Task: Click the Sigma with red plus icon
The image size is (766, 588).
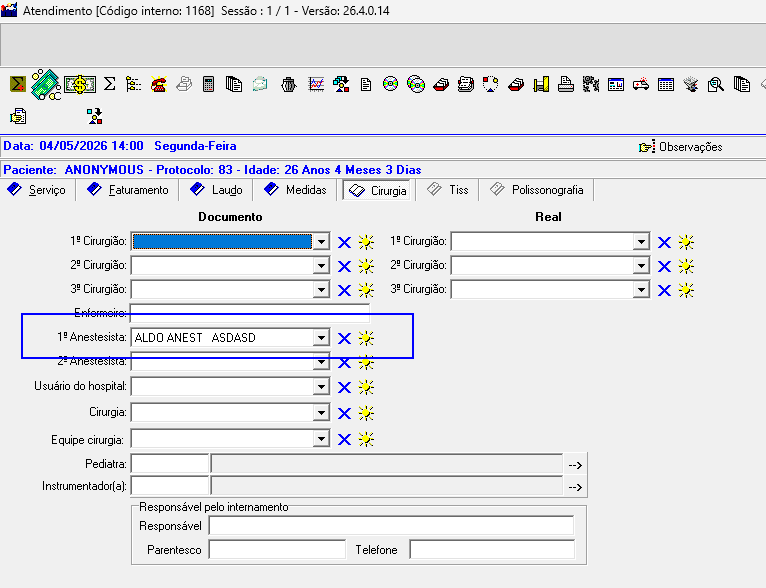Action: 18,84
